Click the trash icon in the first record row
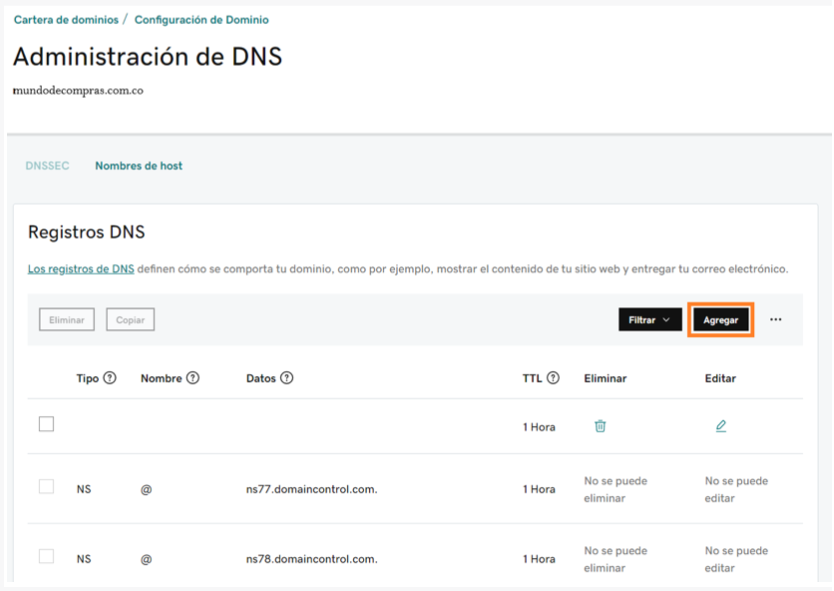 (x=600, y=426)
